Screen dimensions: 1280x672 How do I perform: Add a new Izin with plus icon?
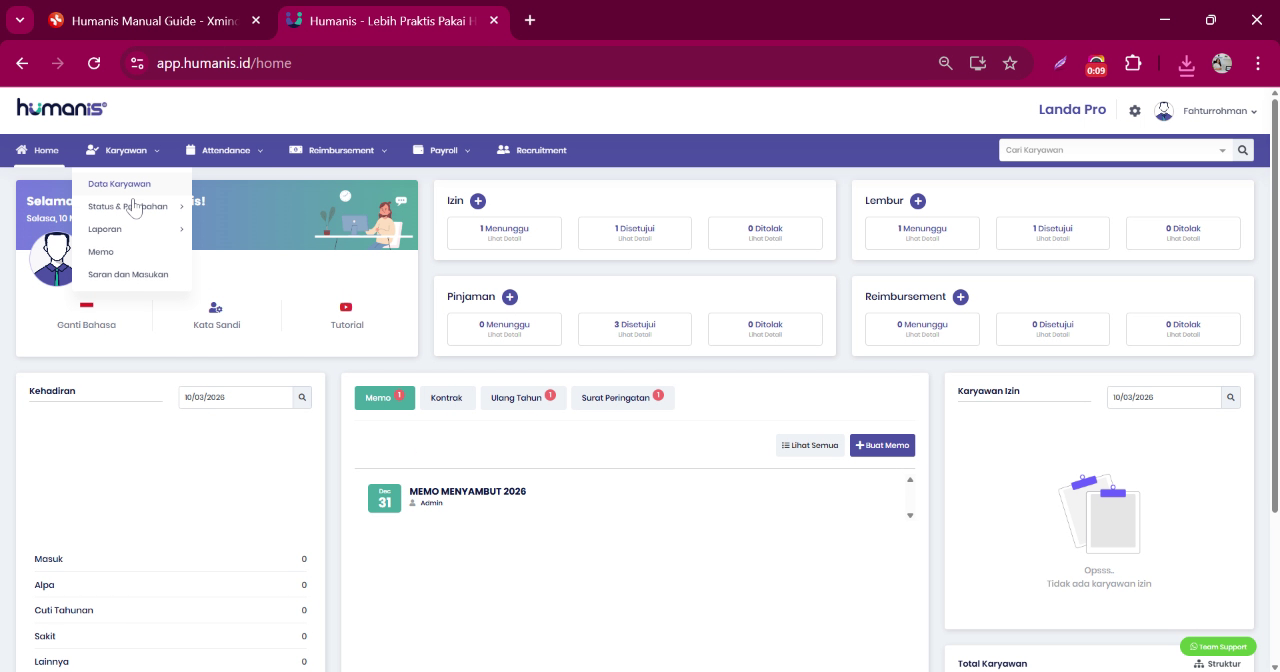click(x=478, y=201)
